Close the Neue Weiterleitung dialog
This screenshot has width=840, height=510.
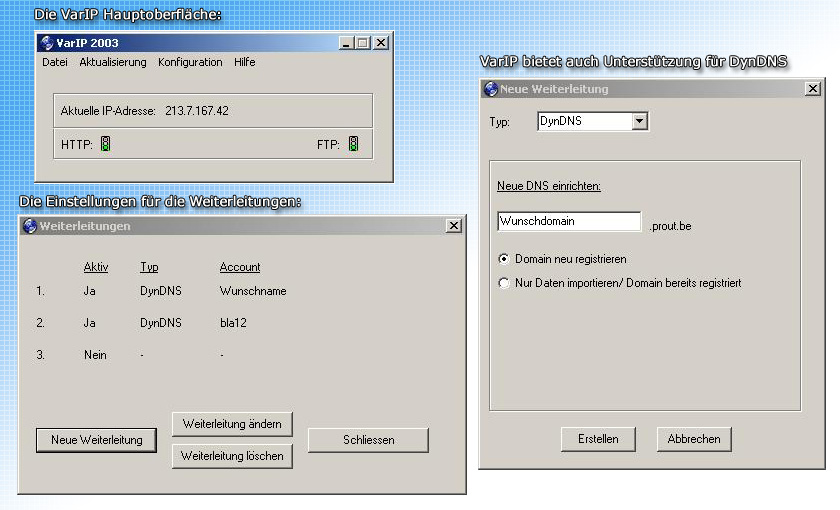[813, 89]
